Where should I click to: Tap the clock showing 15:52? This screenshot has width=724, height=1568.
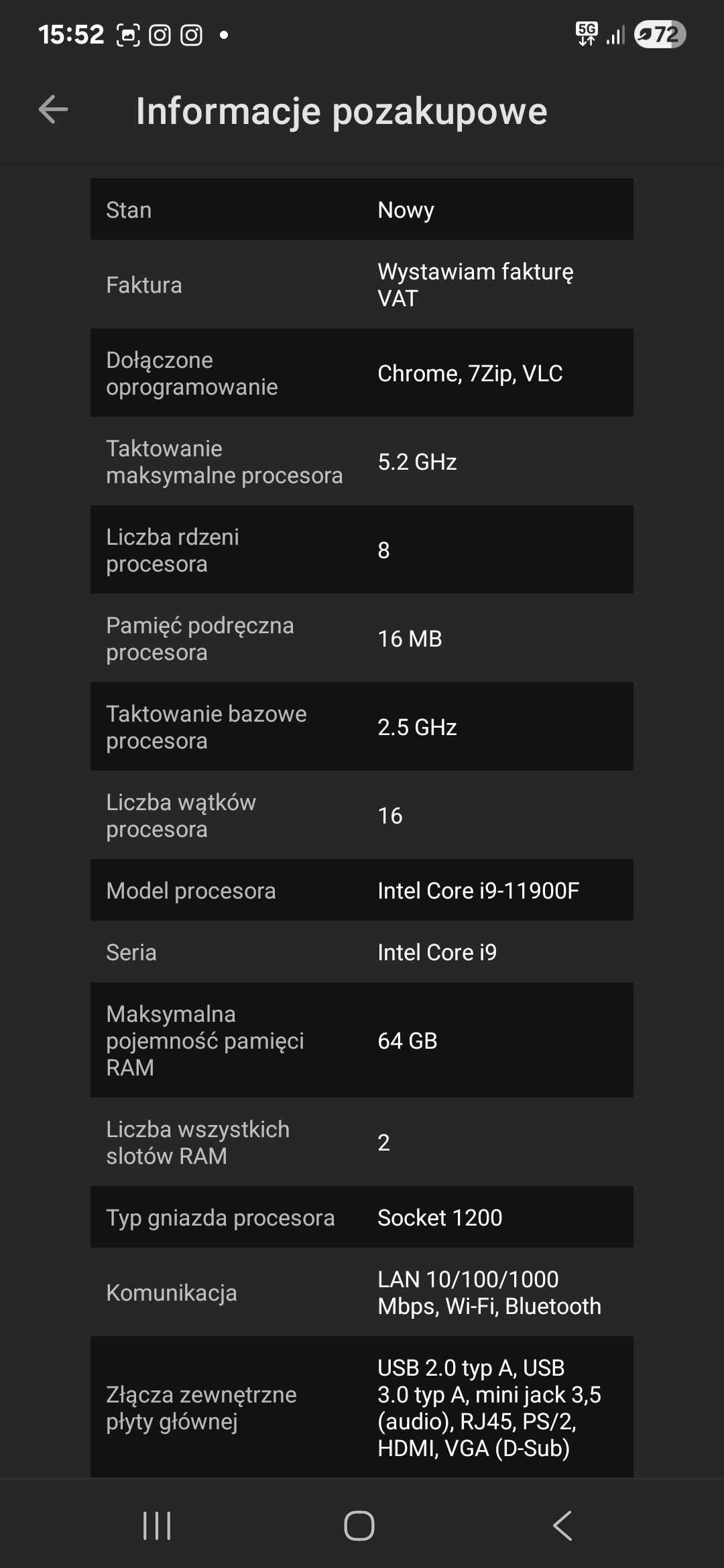click(x=71, y=34)
